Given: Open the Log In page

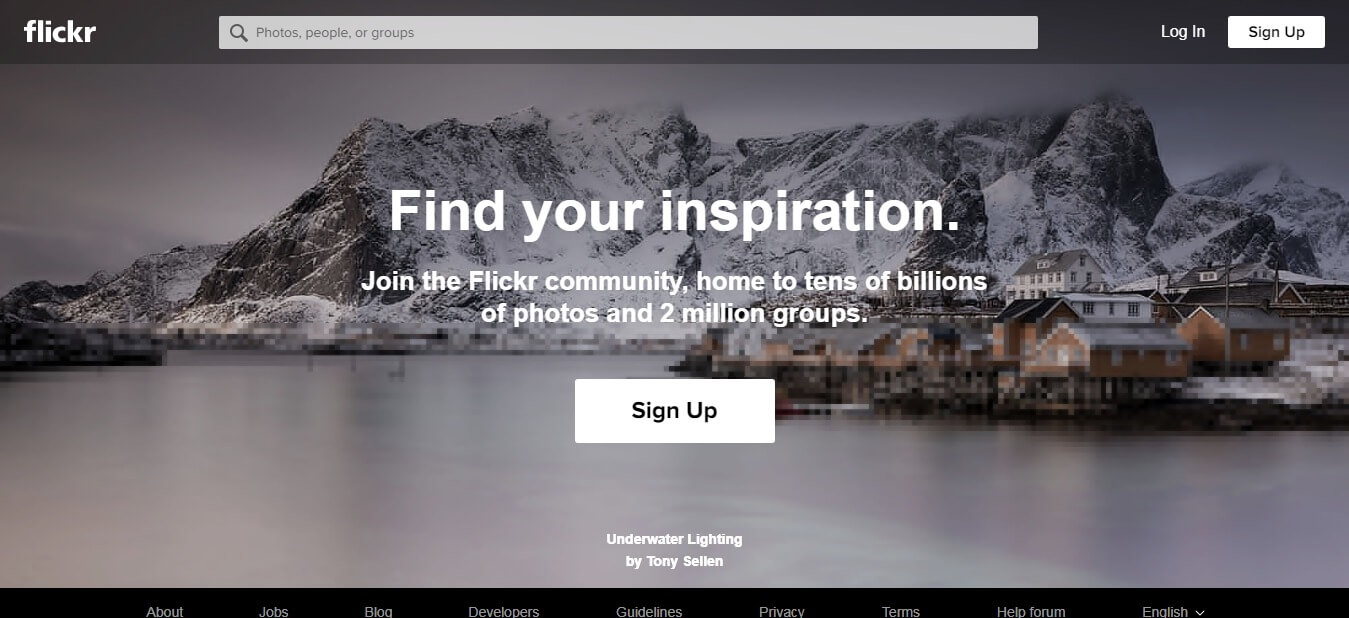Looking at the screenshot, I should pyautogui.click(x=1183, y=32).
